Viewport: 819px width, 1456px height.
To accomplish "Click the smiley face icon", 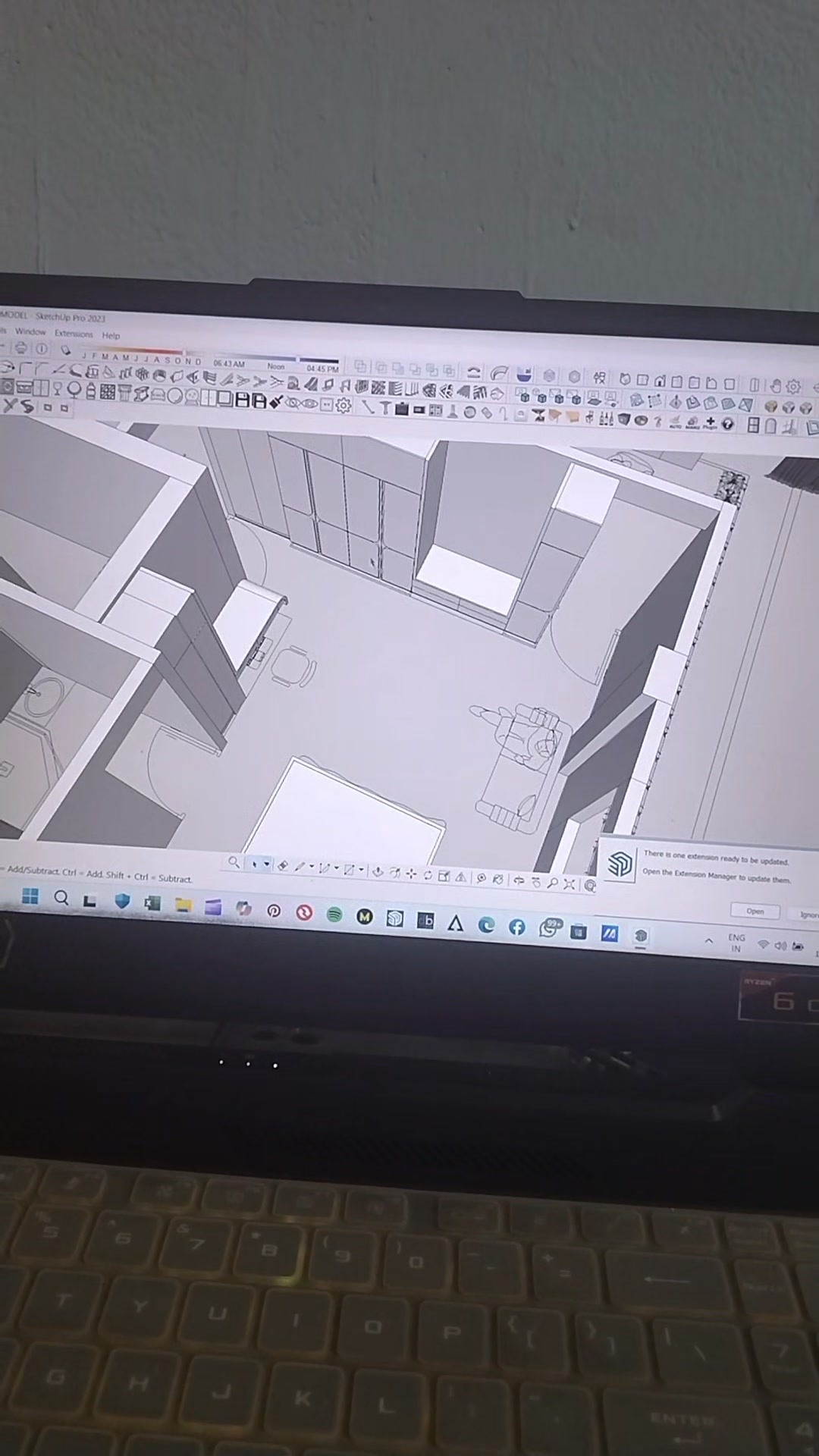I will pyautogui.click(x=192, y=396).
